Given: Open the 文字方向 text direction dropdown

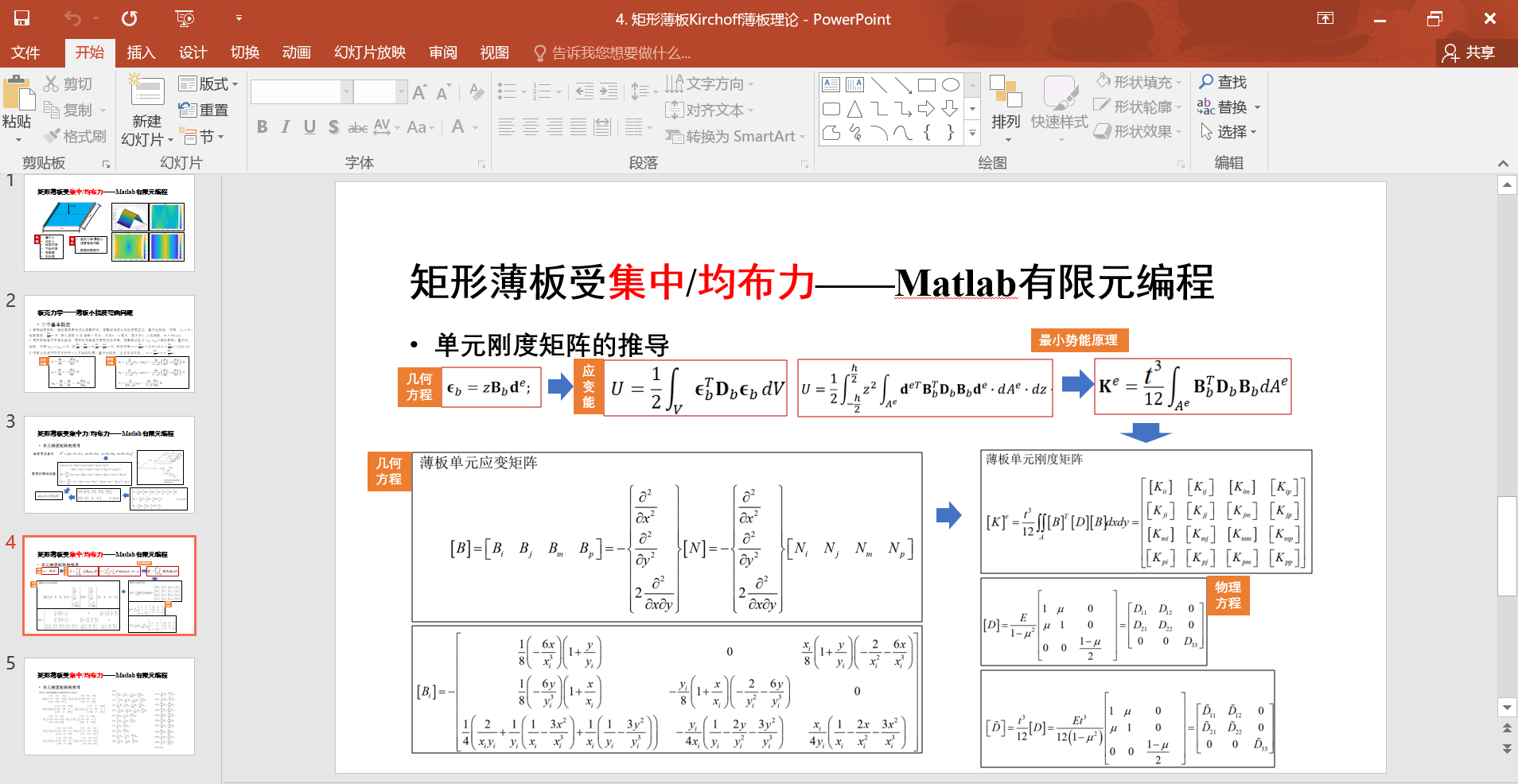Looking at the screenshot, I should tap(710, 83).
